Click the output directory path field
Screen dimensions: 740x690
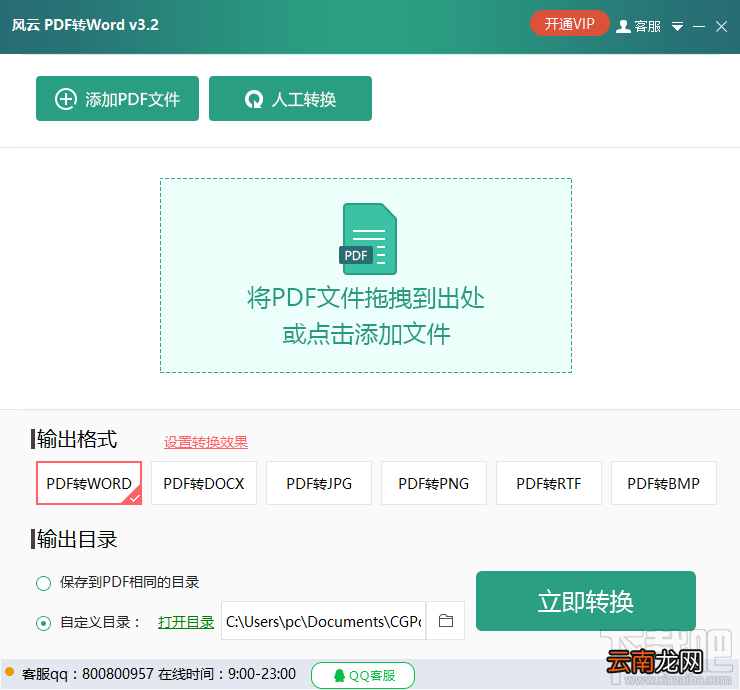(x=323, y=621)
